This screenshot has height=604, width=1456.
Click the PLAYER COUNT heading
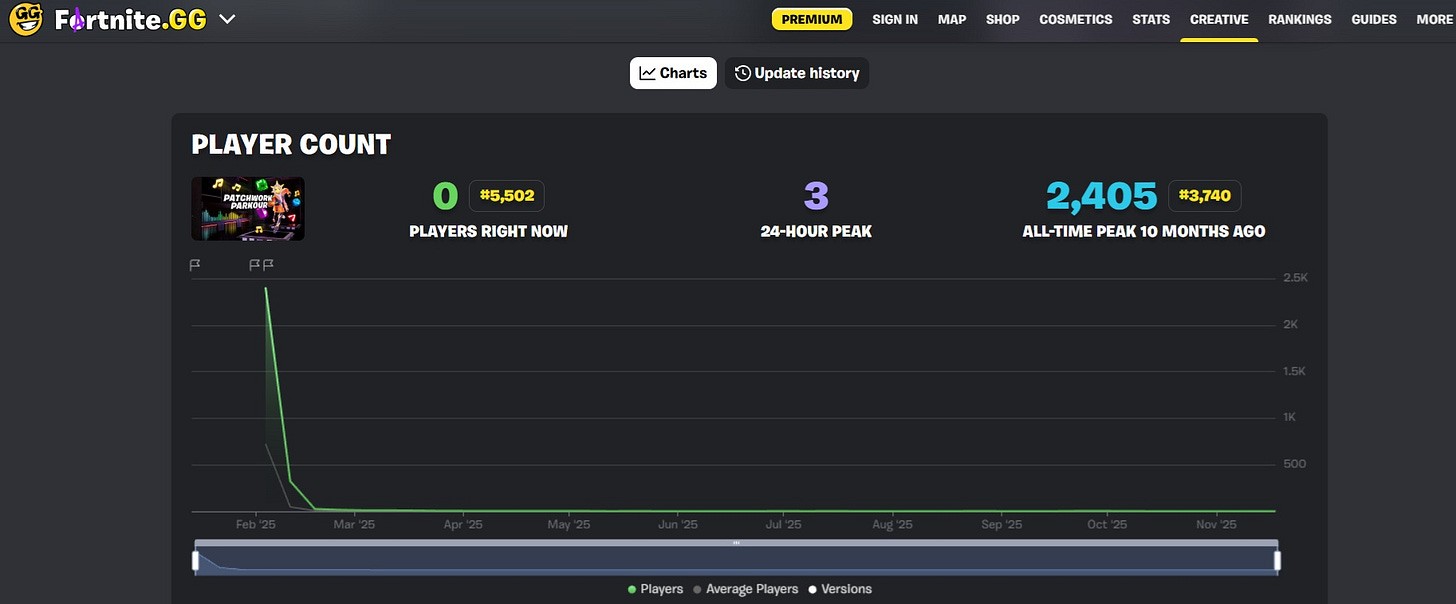click(x=291, y=145)
